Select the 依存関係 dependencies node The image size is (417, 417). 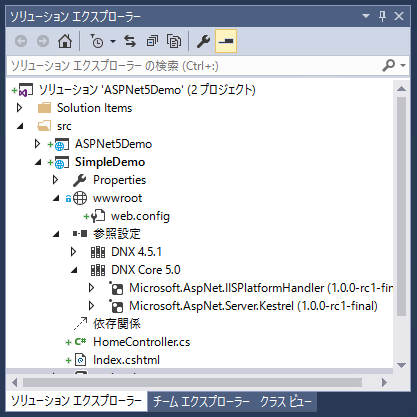[x=117, y=324]
